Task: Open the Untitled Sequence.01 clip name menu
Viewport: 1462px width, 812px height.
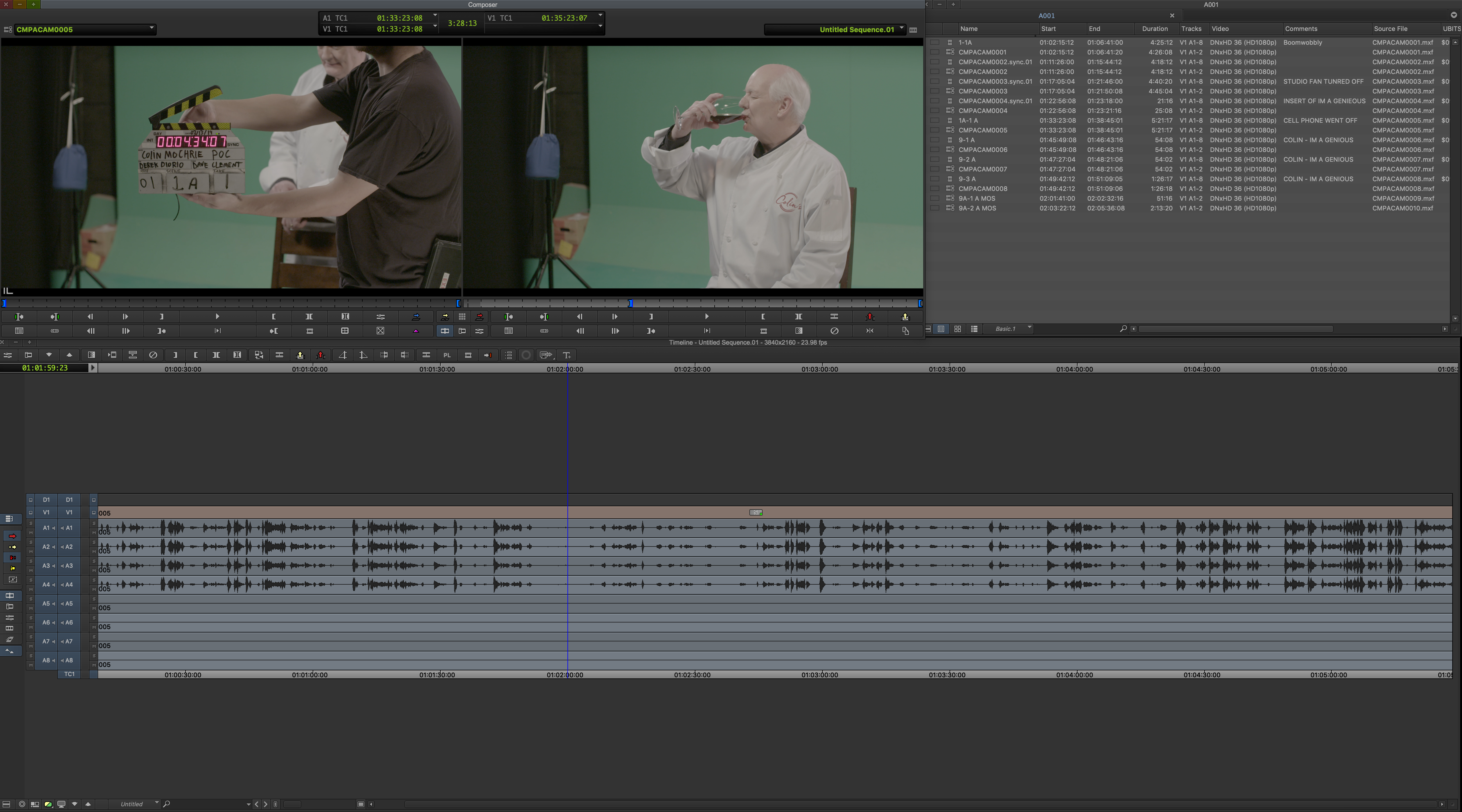Action: (x=835, y=29)
